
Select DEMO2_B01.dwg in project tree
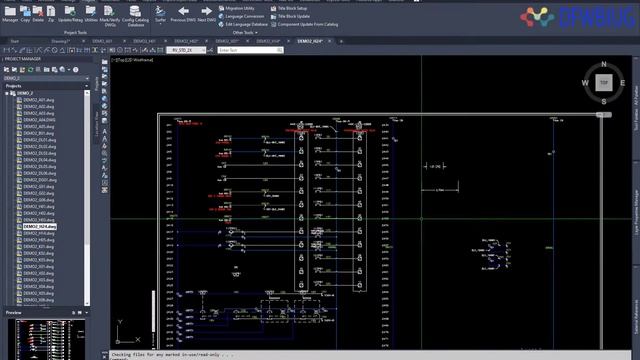[x=38, y=133]
